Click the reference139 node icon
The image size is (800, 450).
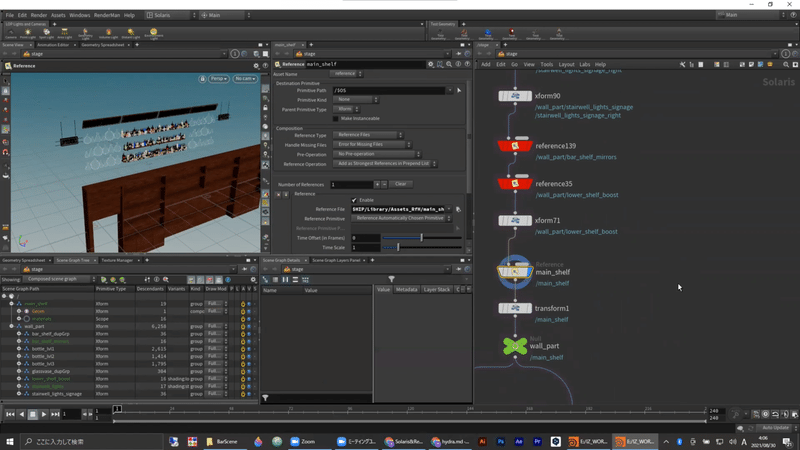click(x=515, y=146)
